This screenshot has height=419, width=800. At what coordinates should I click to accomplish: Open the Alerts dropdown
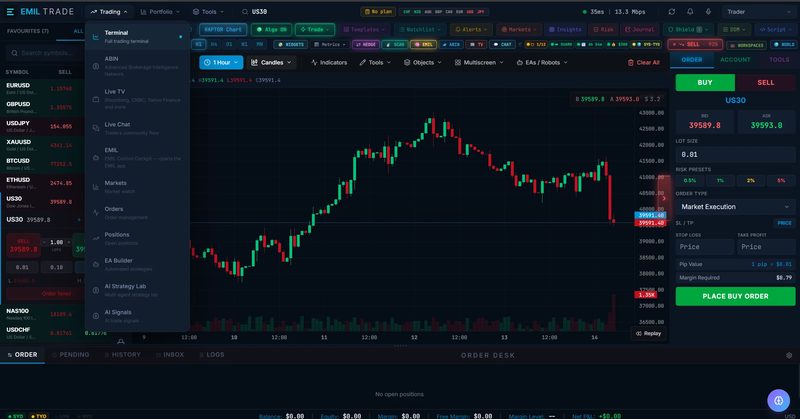[x=471, y=30]
